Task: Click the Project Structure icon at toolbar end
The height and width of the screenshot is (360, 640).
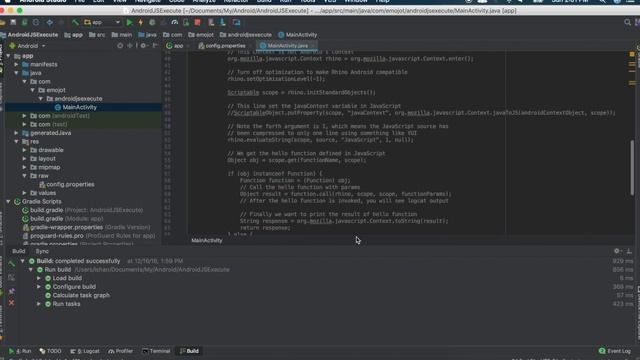Action: click(236, 22)
